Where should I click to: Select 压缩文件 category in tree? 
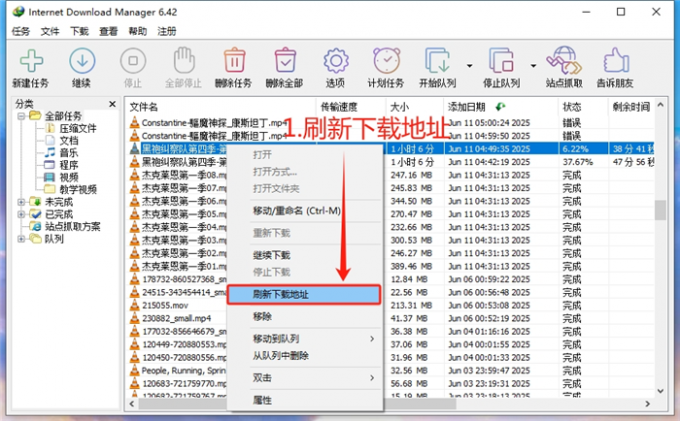(x=78, y=128)
